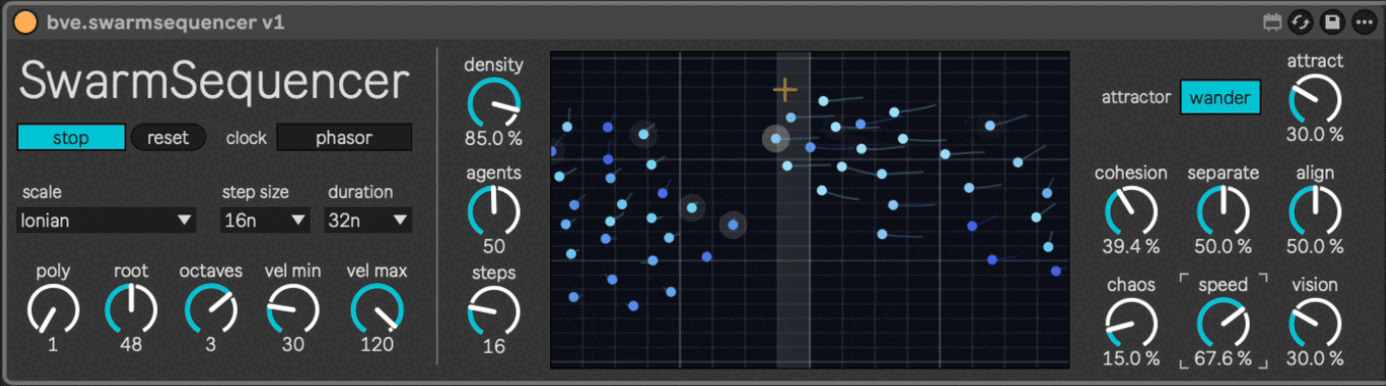This screenshot has width=1386, height=386.
Task: Click the reset button
Action: pos(168,137)
